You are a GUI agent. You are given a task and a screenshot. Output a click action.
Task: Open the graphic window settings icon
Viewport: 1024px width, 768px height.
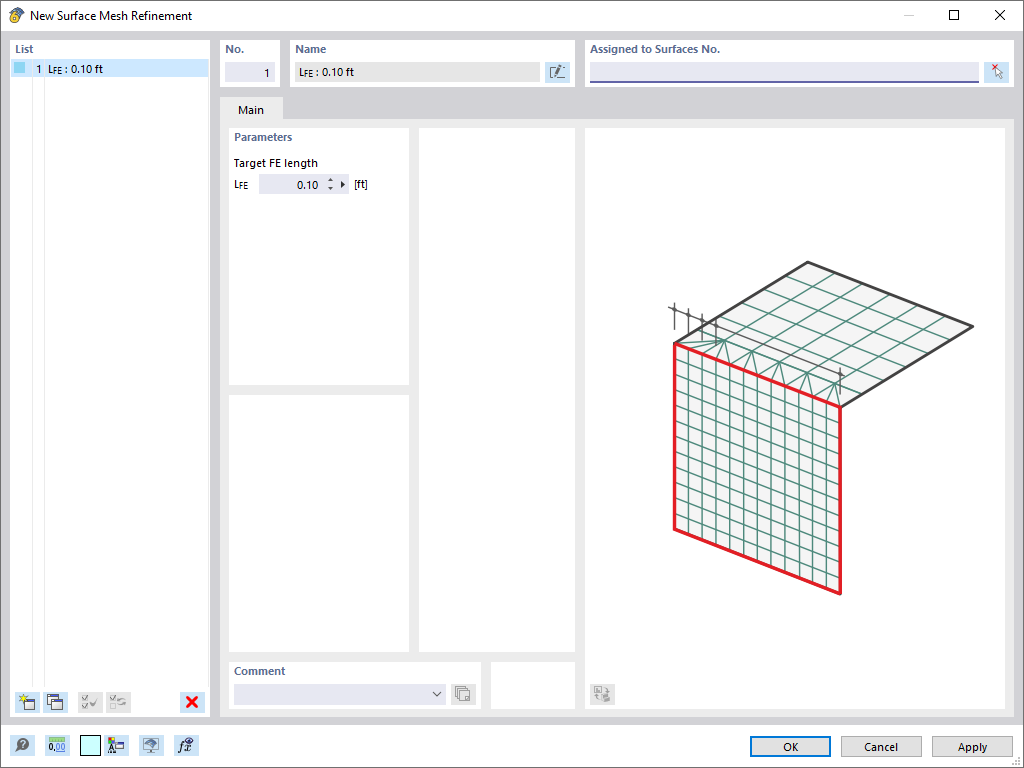point(151,745)
